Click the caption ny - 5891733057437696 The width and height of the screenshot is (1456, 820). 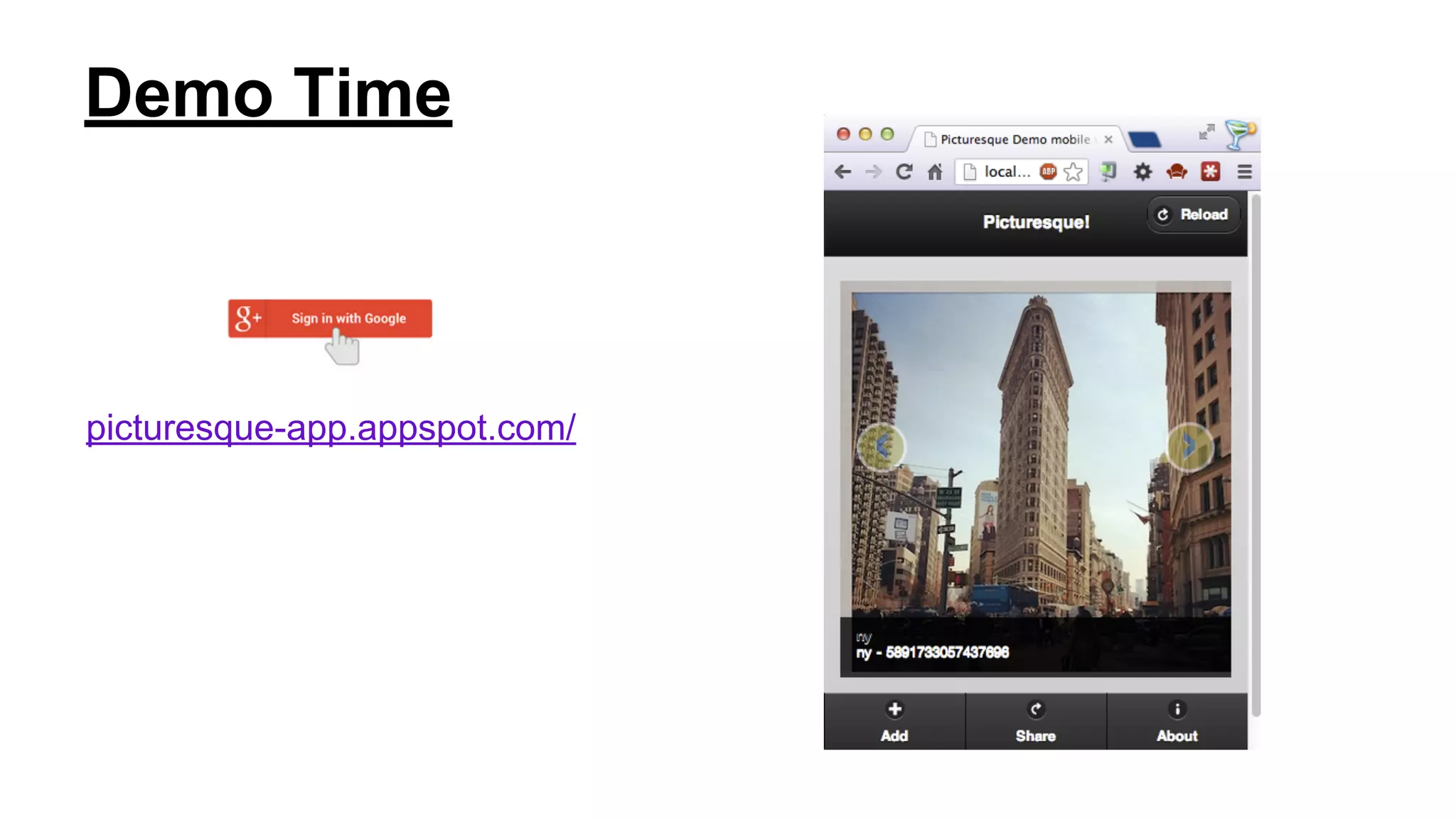[x=932, y=652]
